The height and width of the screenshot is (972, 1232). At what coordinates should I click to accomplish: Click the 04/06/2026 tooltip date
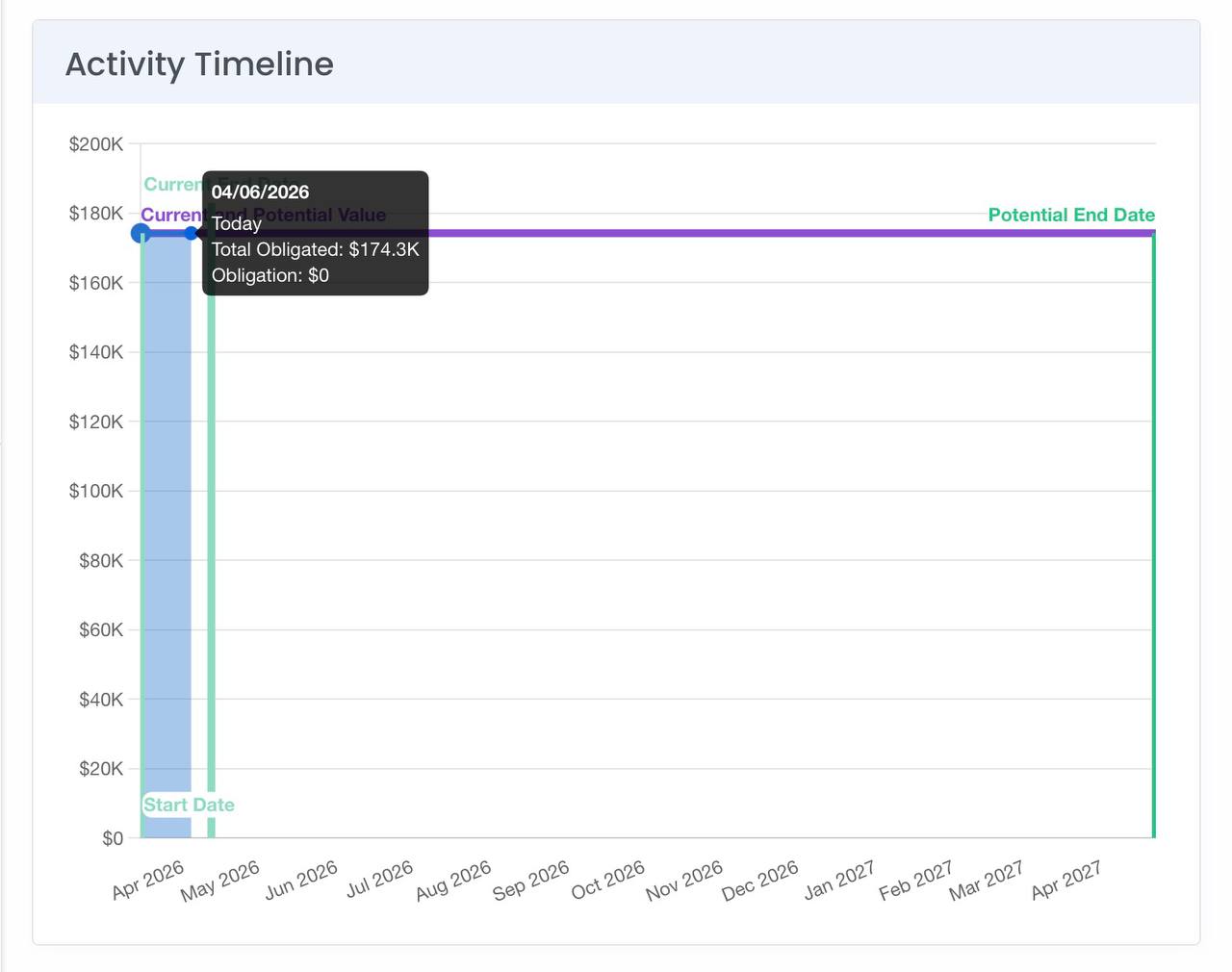pyautogui.click(x=260, y=192)
